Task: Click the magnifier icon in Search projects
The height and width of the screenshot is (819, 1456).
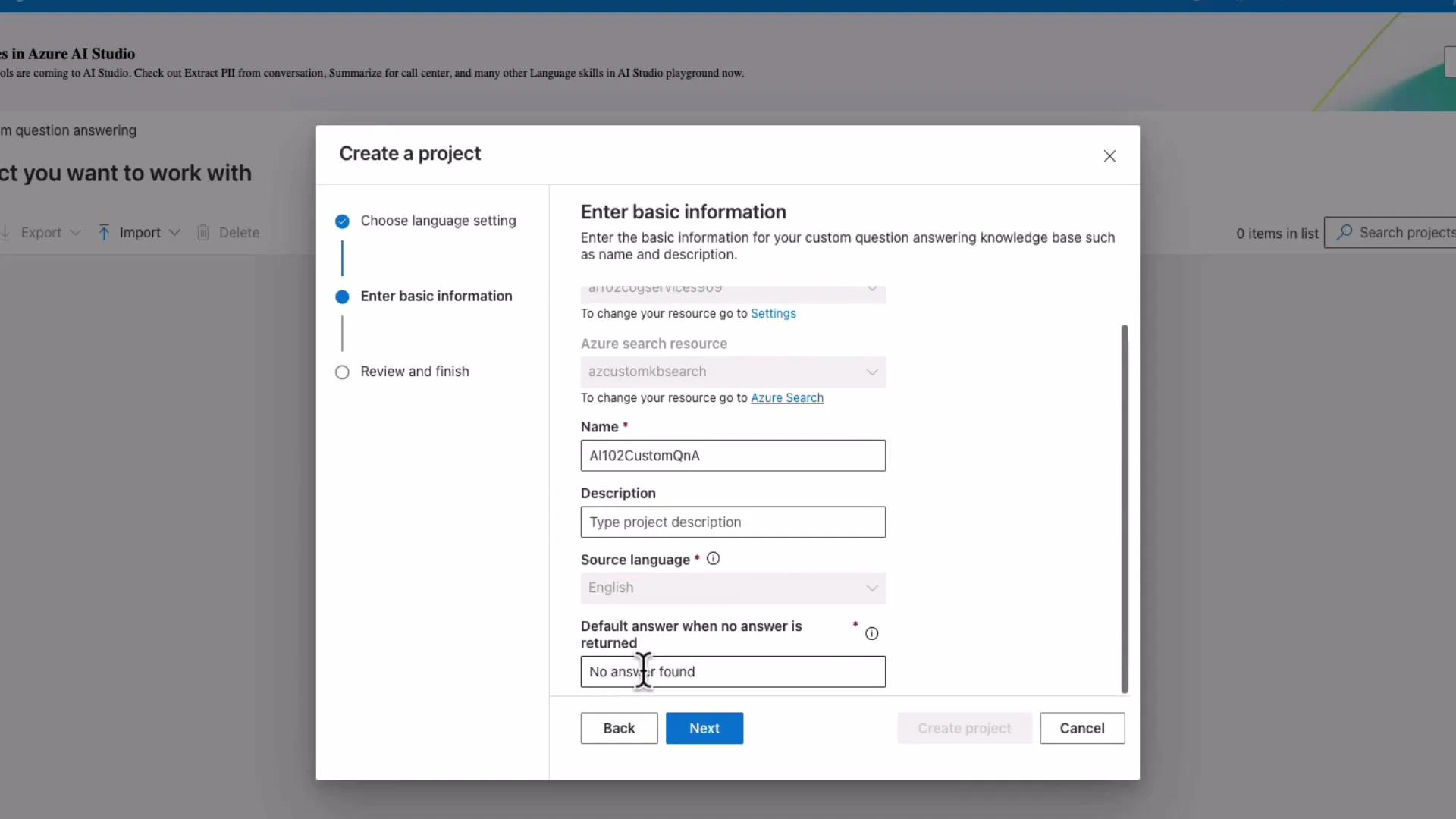Action: 1344,233
